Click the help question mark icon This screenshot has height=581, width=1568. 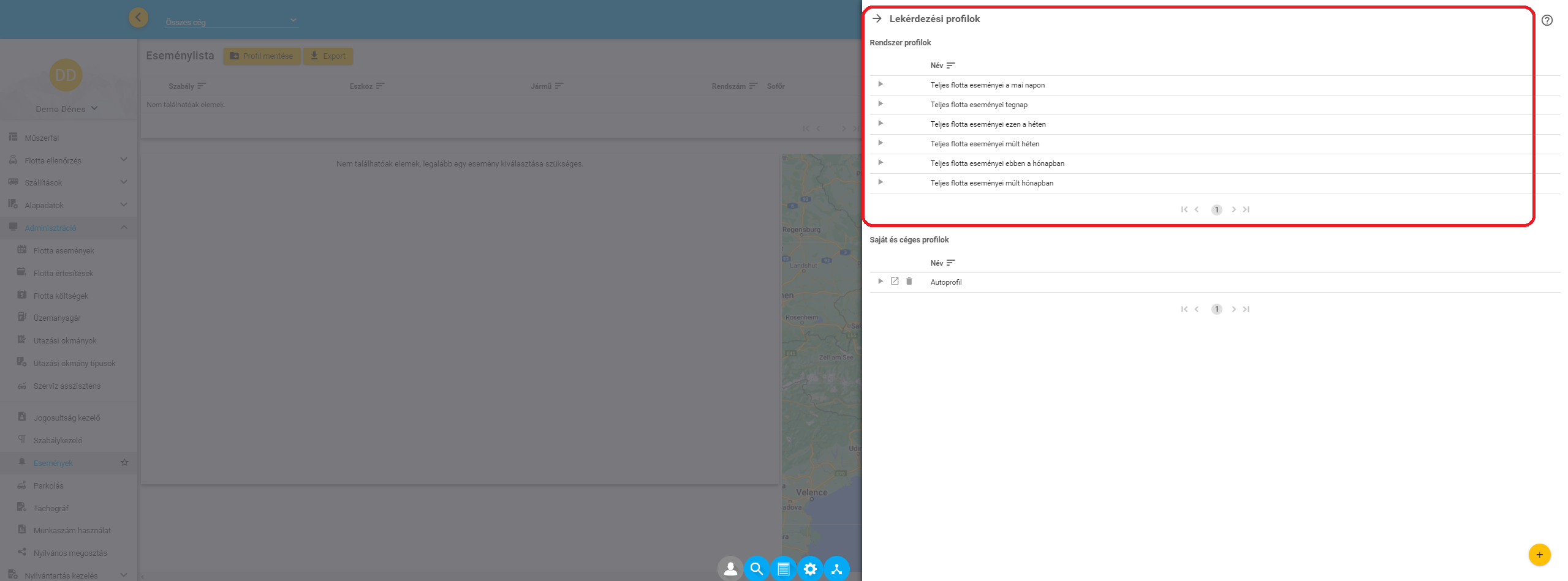(1547, 20)
